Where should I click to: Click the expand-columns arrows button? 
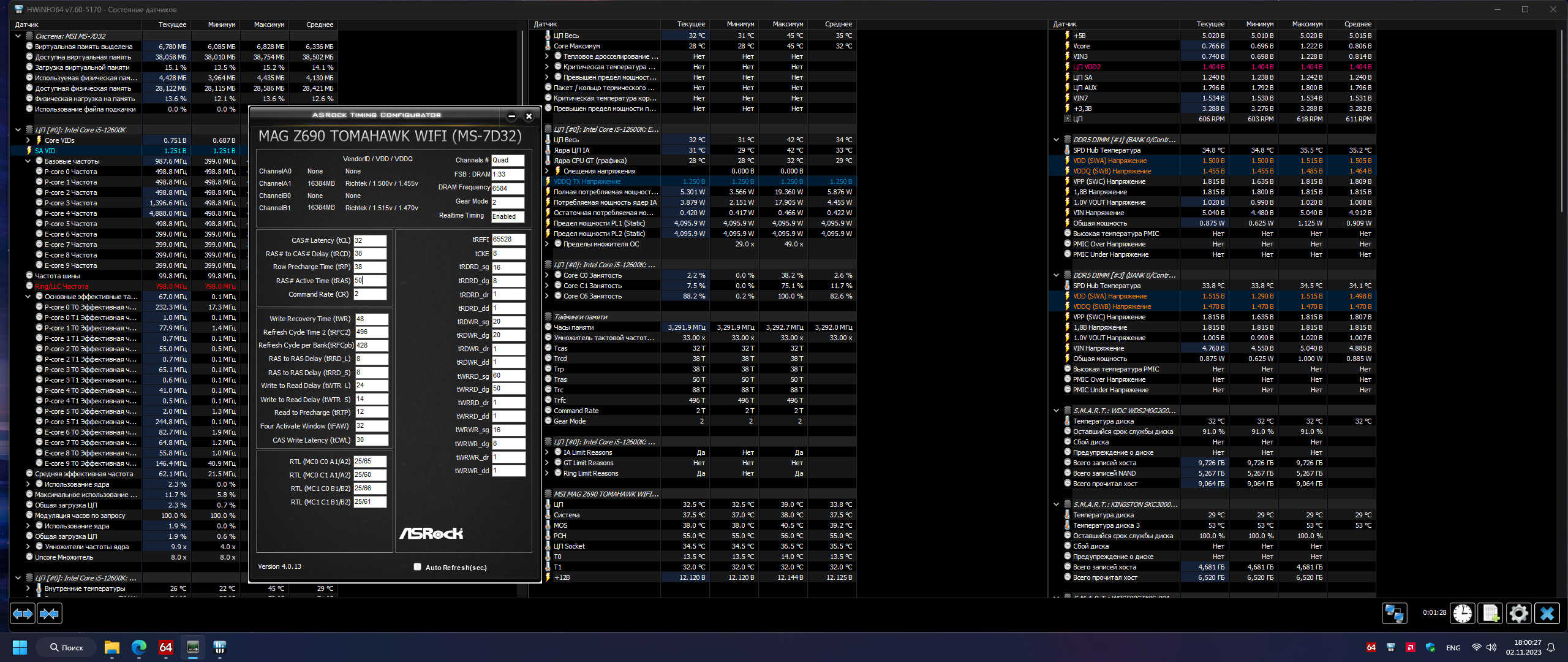(x=23, y=614)
